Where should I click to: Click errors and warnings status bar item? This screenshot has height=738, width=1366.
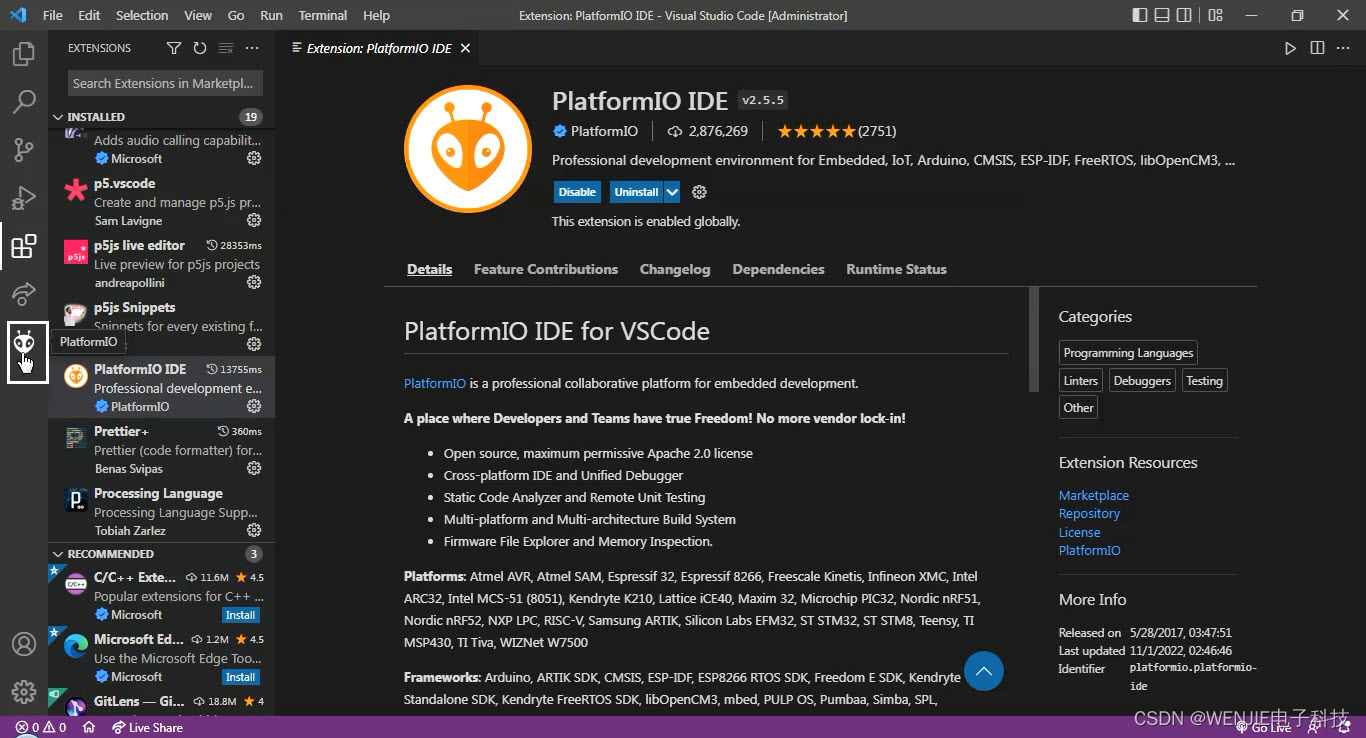pos(41,727)
